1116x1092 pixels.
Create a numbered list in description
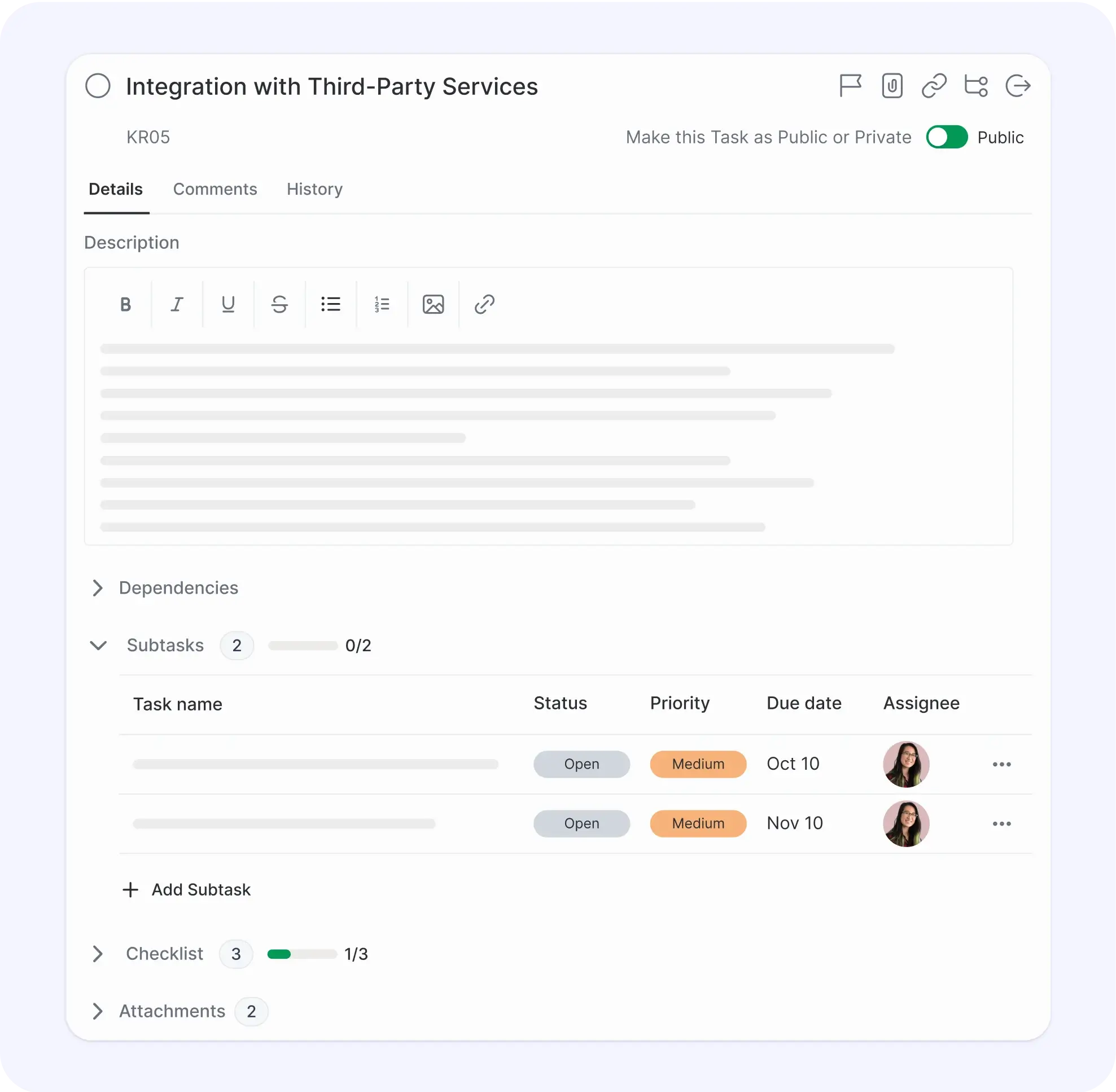point(382,304)
